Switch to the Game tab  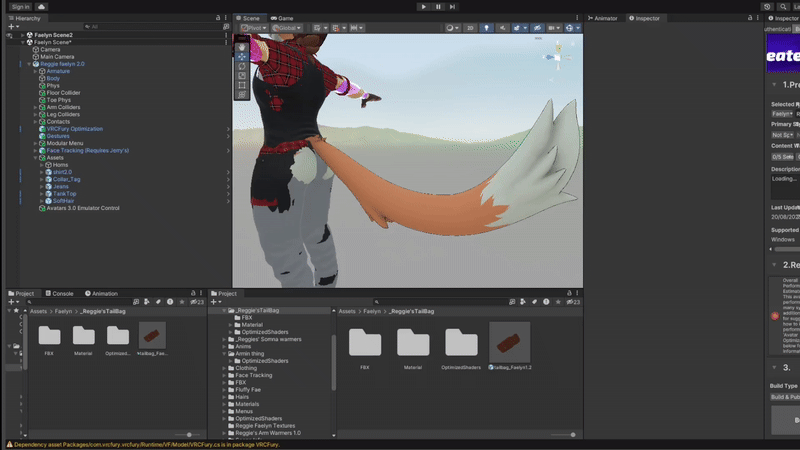click(282, 18)
